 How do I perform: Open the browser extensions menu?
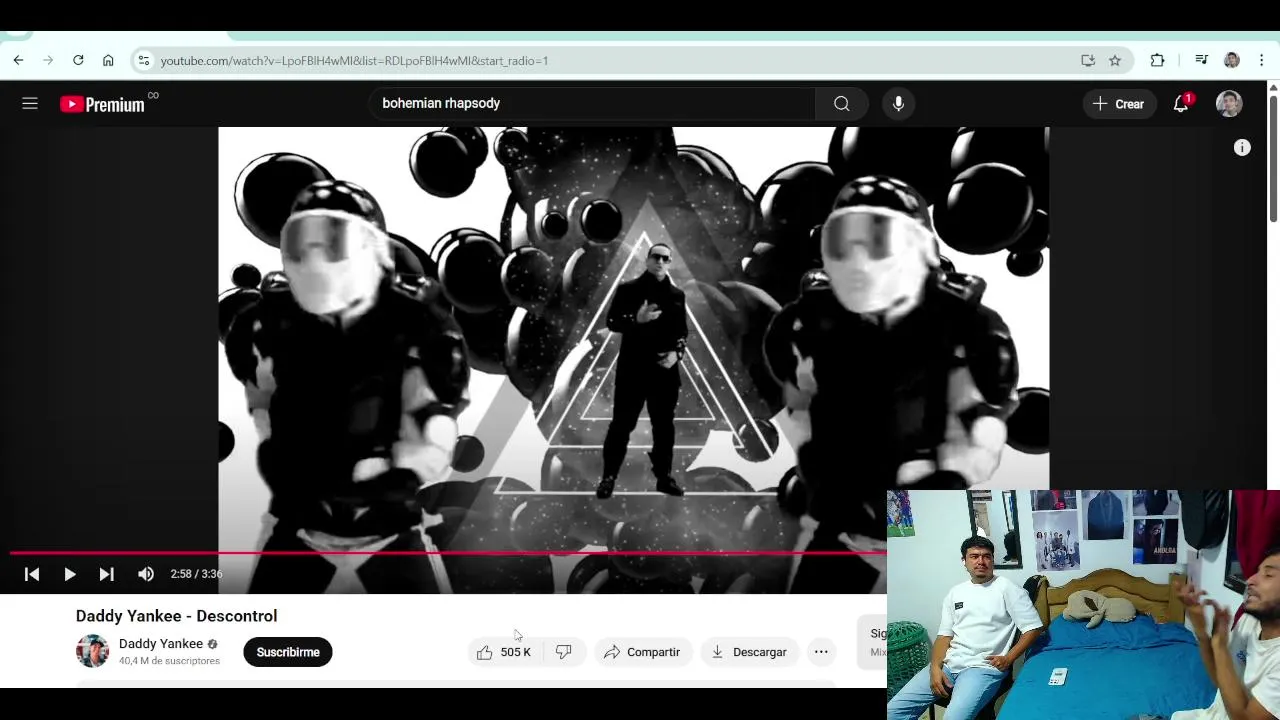pyautogui.click(x=1157, y=60)
